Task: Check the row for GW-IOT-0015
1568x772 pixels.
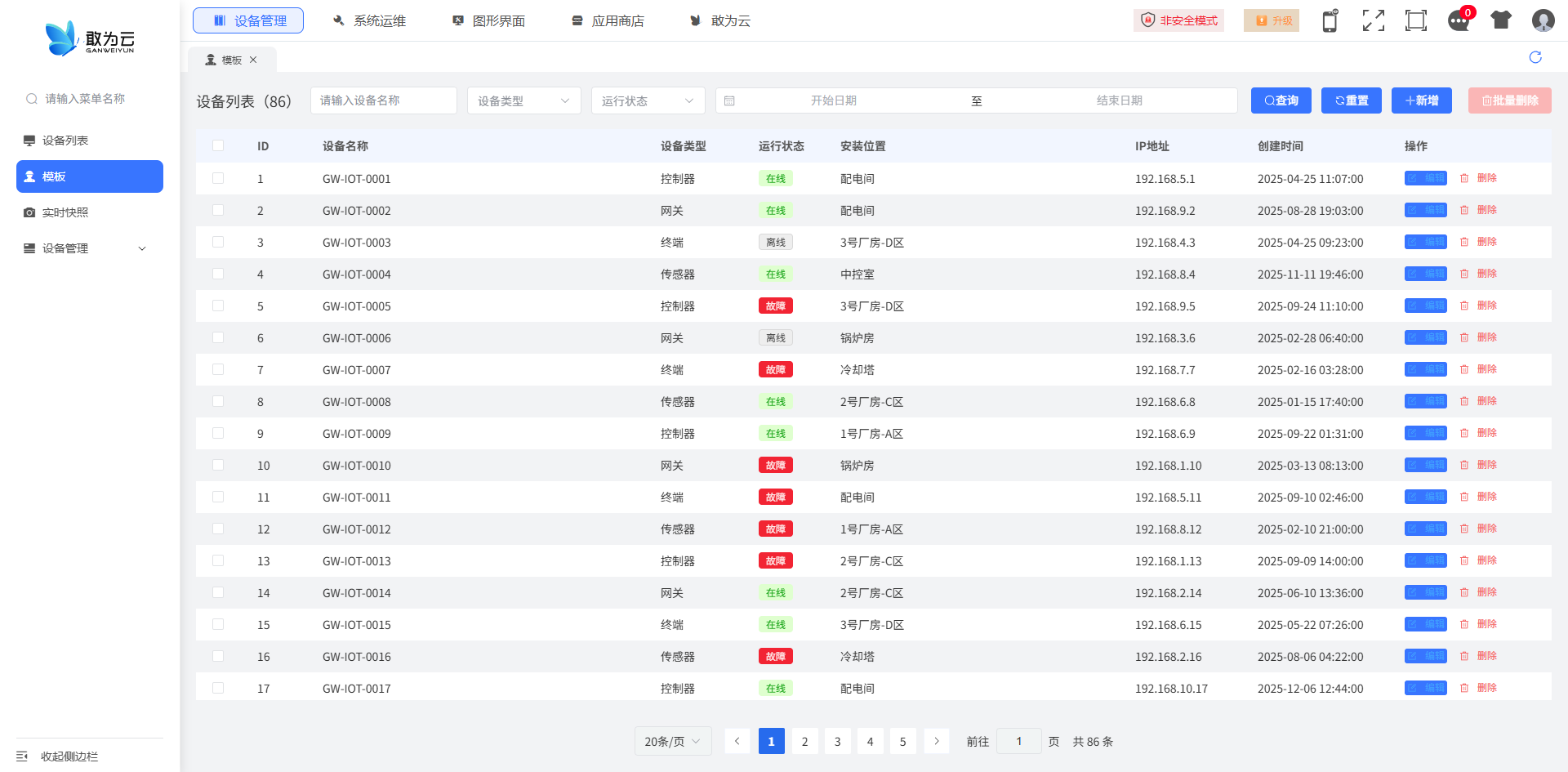Action: (x=218, y=624)
